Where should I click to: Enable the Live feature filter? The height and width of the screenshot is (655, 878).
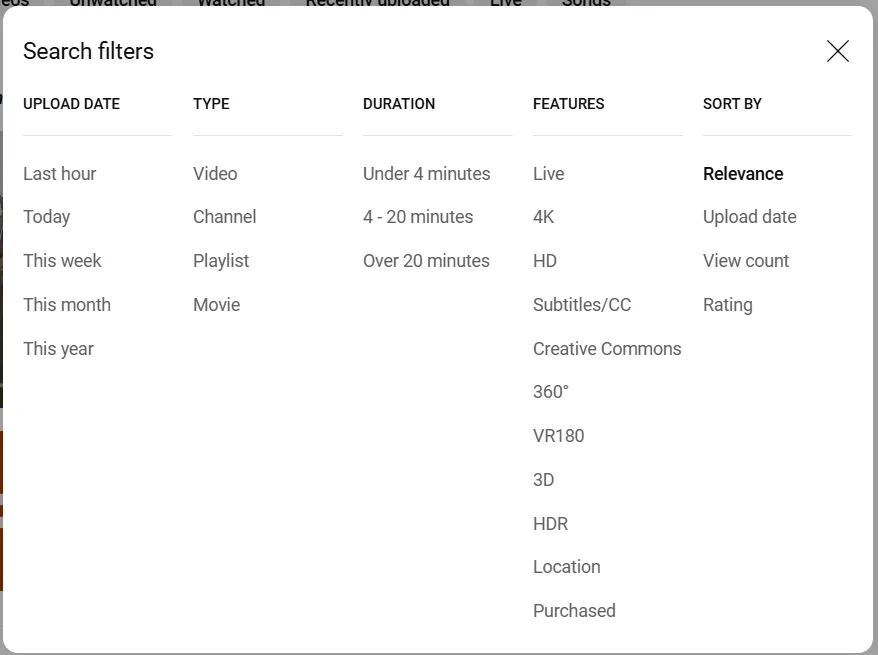pyautogui.click(x=548, y=173)
